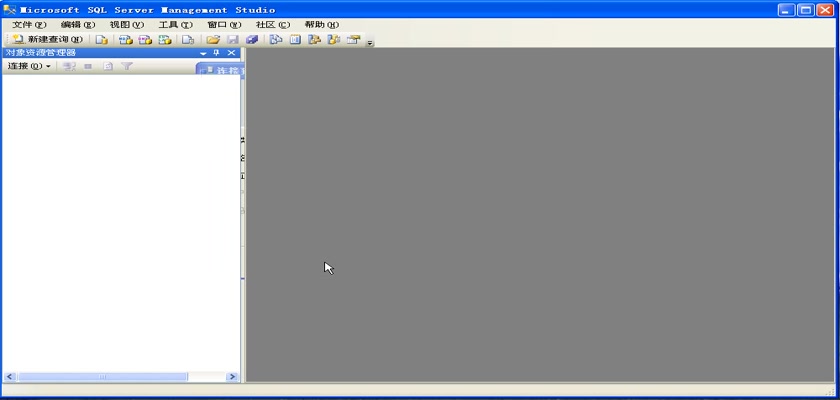Start an Analysis Services XMLA Query
This screenshot has width=840, height=400.
(x=165, y=40)
